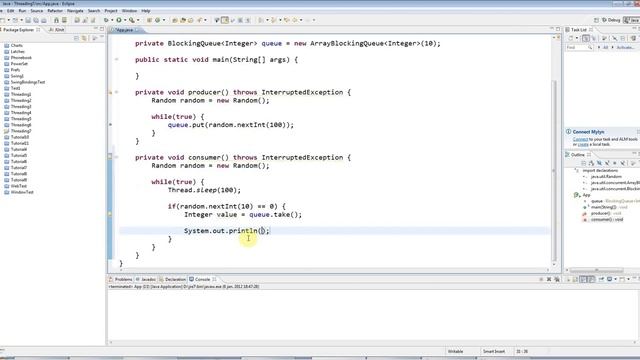This screenshot has width=640, height=360.
Task: Open the Help menu
Action: pos(146,11)
